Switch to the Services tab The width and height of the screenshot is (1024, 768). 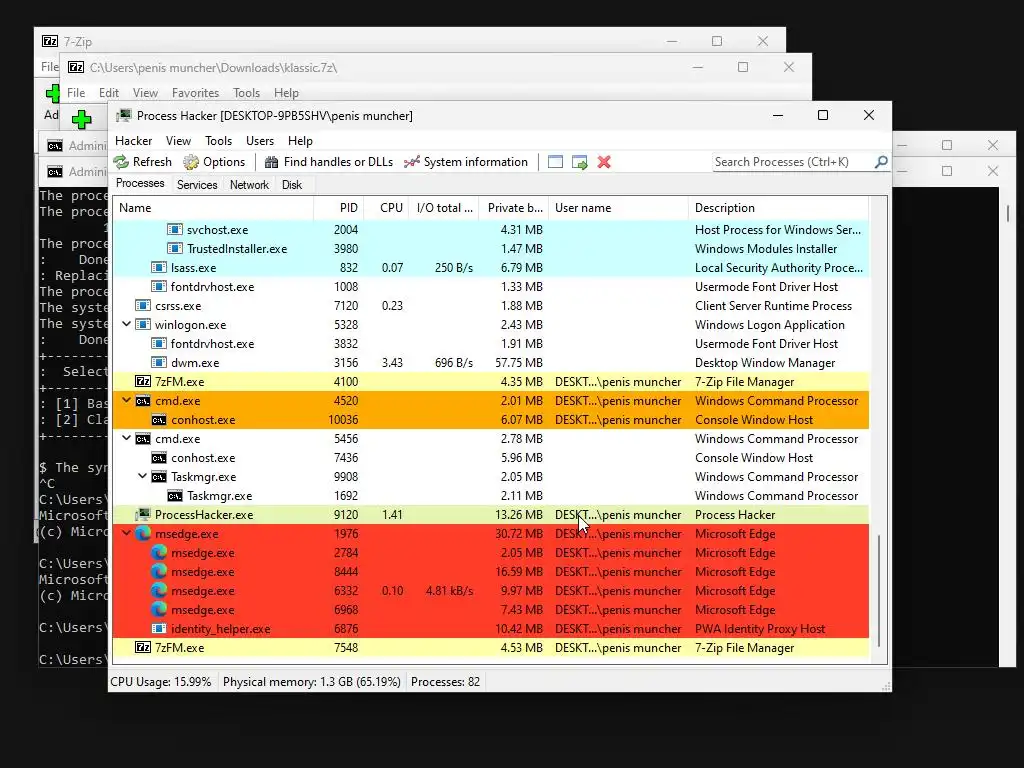pos(197,185)
